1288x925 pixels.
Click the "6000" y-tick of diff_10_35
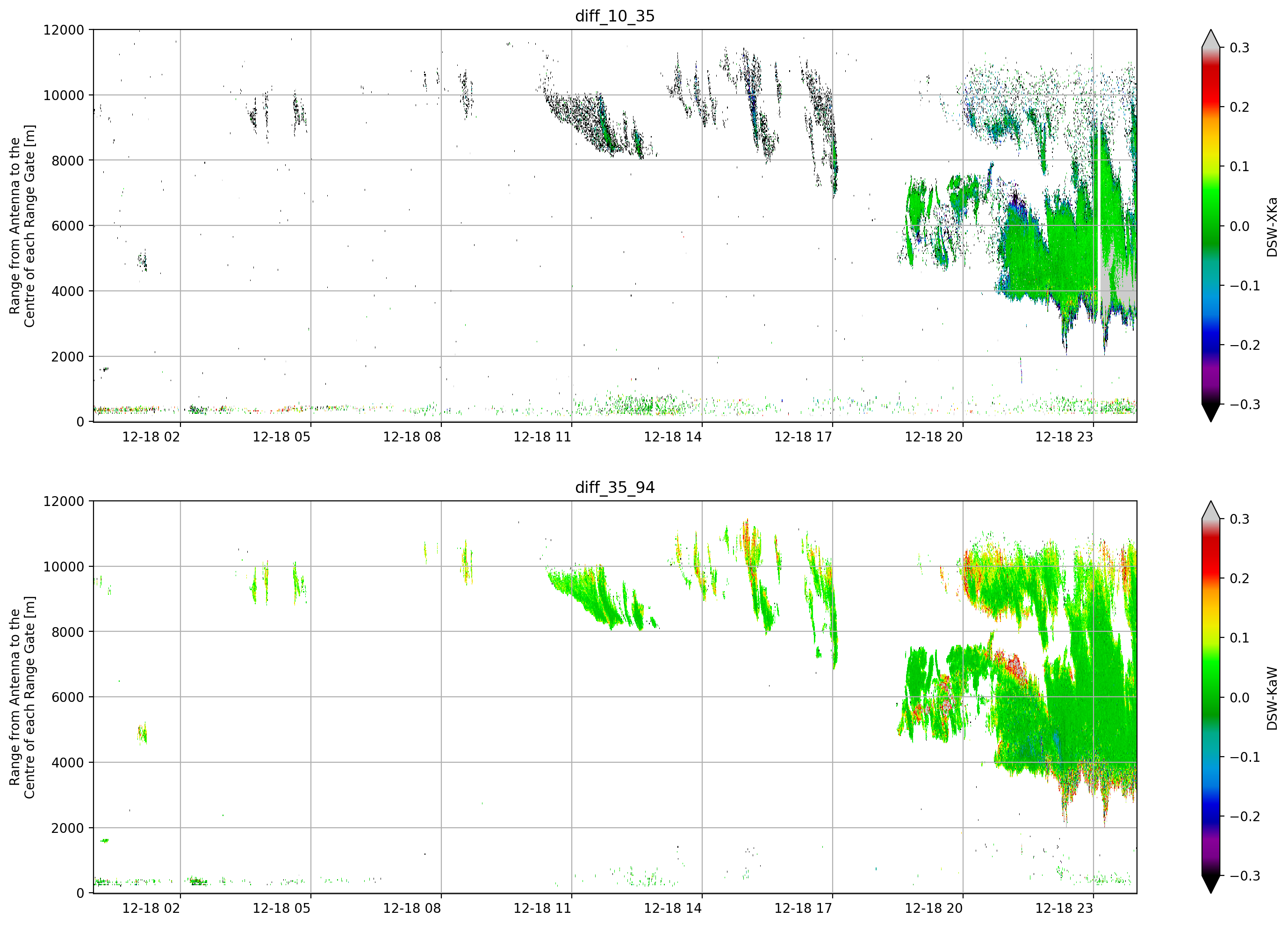(68, 226)
